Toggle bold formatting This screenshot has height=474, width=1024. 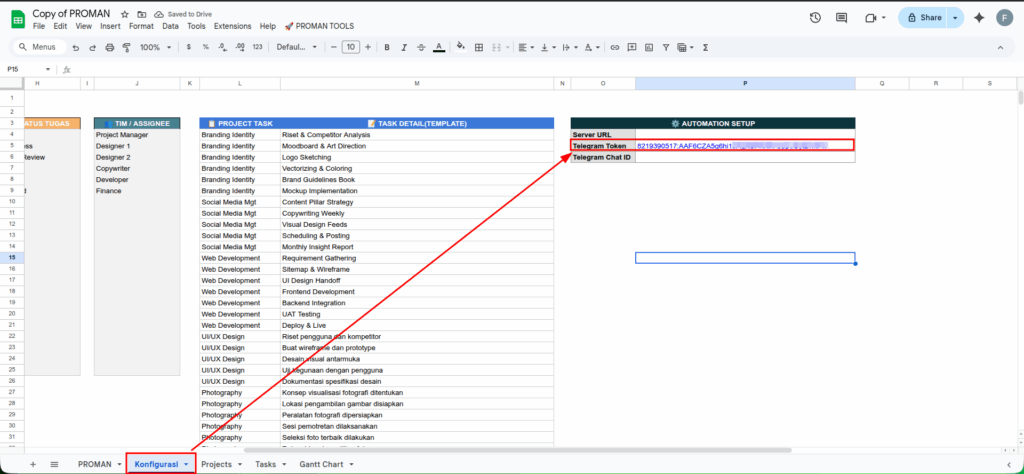[x=386, y=47]
